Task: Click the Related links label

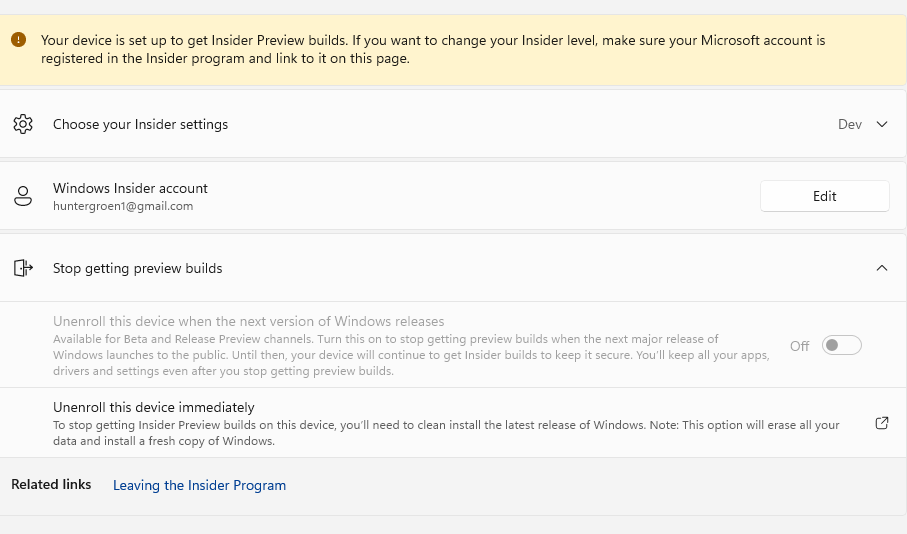Action: pyautogui.click(x=51, y=485)
